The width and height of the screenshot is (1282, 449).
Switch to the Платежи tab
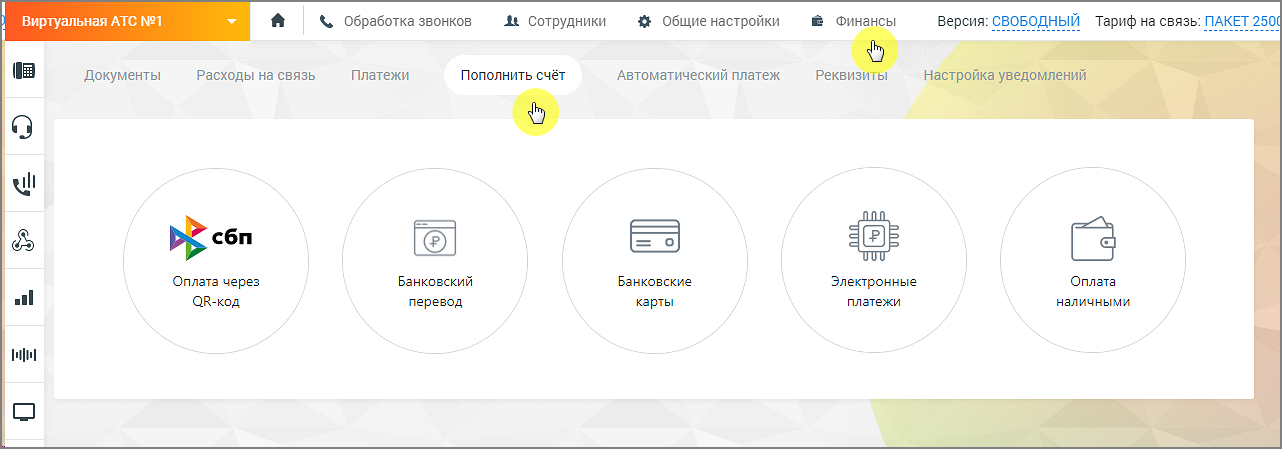coord(380,75)
